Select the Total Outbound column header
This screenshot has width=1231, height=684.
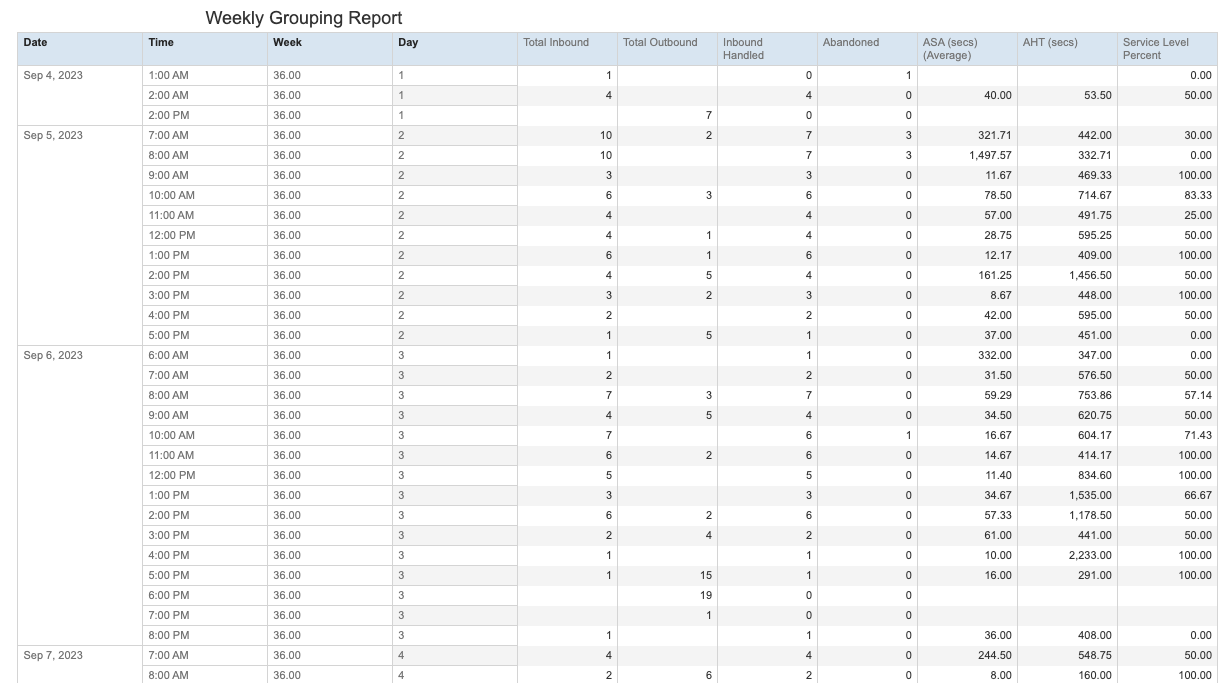point(660,43)
